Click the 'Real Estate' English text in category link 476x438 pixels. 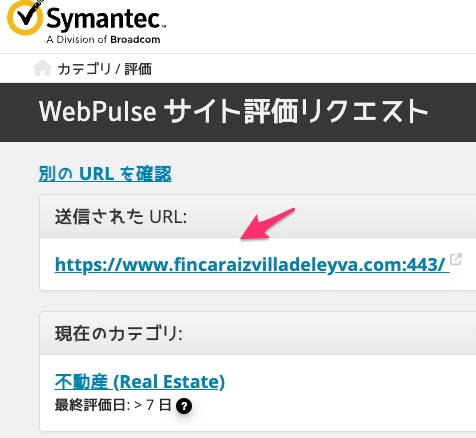(x=169, y=382)
